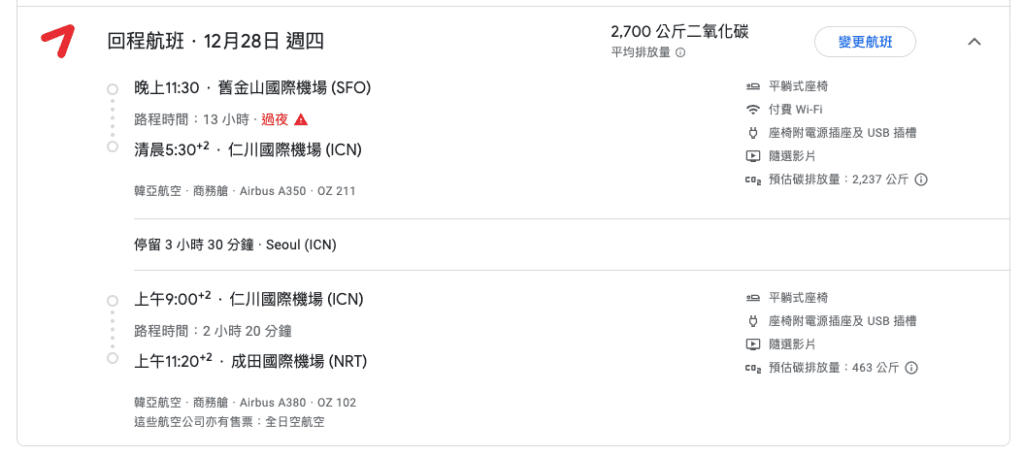Viewport: 1024px width, 458px height.
Task: Click the 變更航班 change flight button
Action: [865, 42]
